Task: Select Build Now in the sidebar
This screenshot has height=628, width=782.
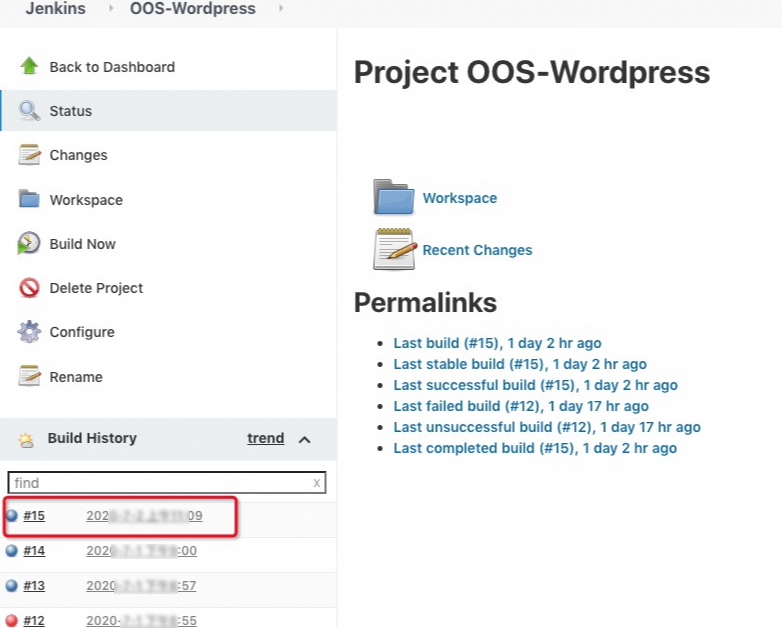Action: tap(82, 244)
